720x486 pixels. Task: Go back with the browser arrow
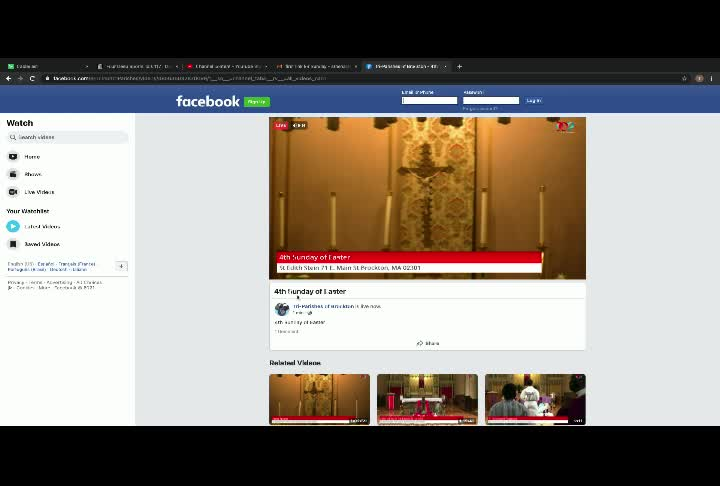pyautogui.click(x=8, y=79)
